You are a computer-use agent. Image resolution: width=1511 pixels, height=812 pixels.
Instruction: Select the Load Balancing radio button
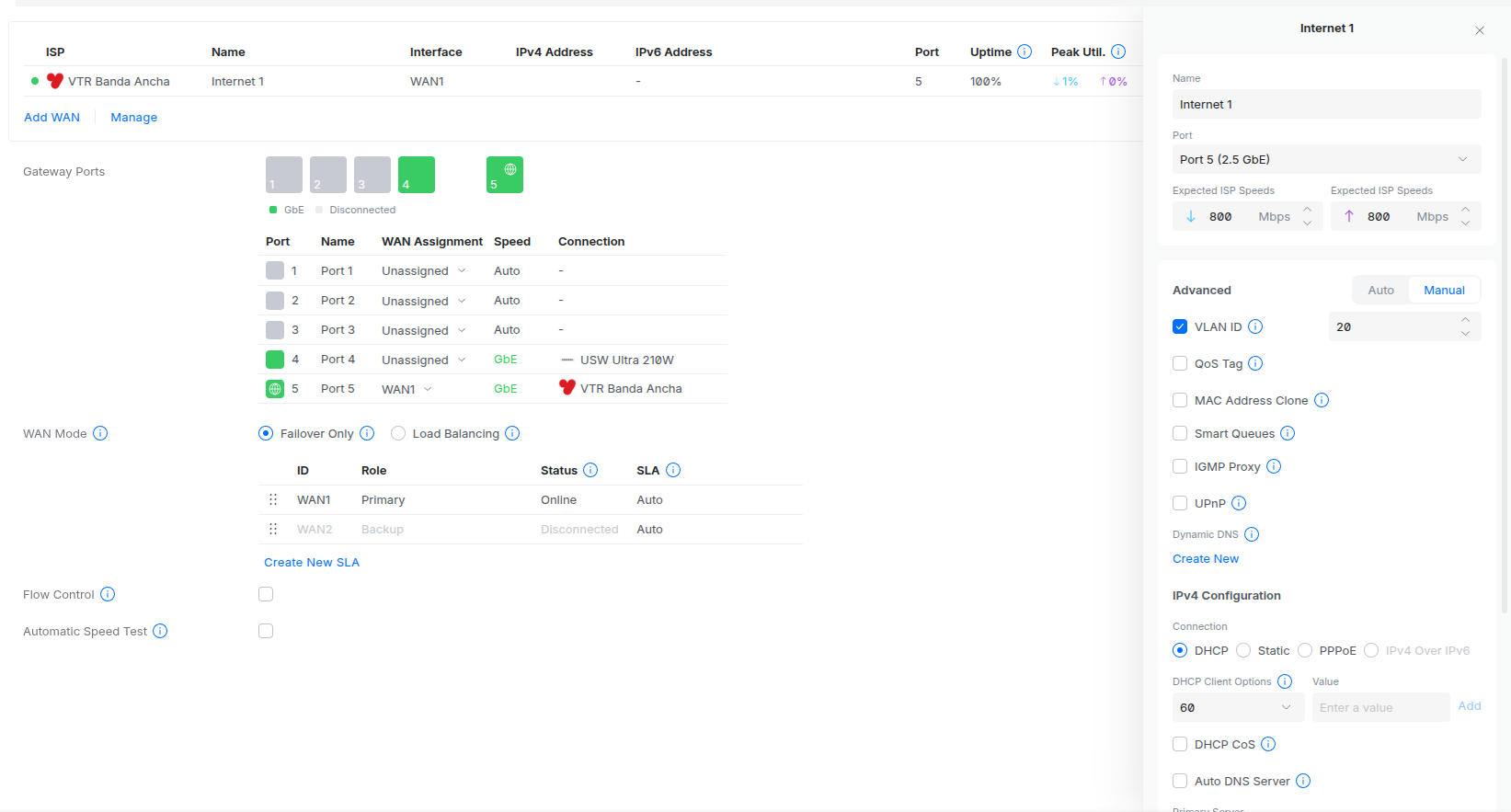[x=398, y=433]
